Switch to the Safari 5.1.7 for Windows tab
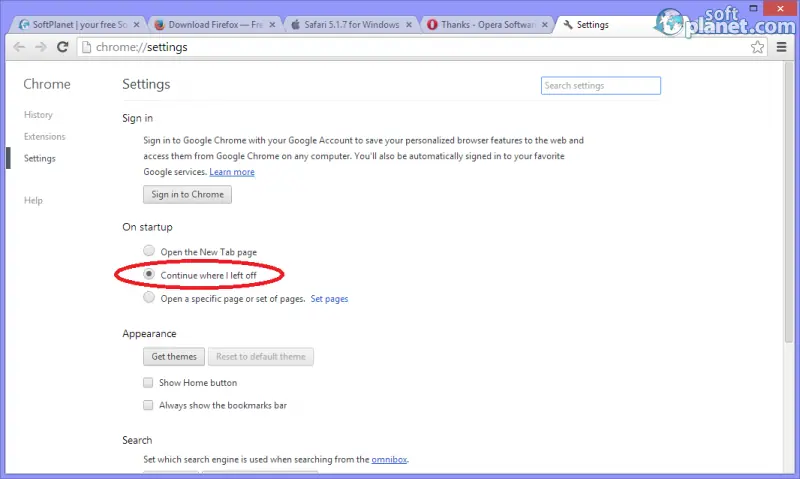 pyautogui.click(x=351, y=24)
